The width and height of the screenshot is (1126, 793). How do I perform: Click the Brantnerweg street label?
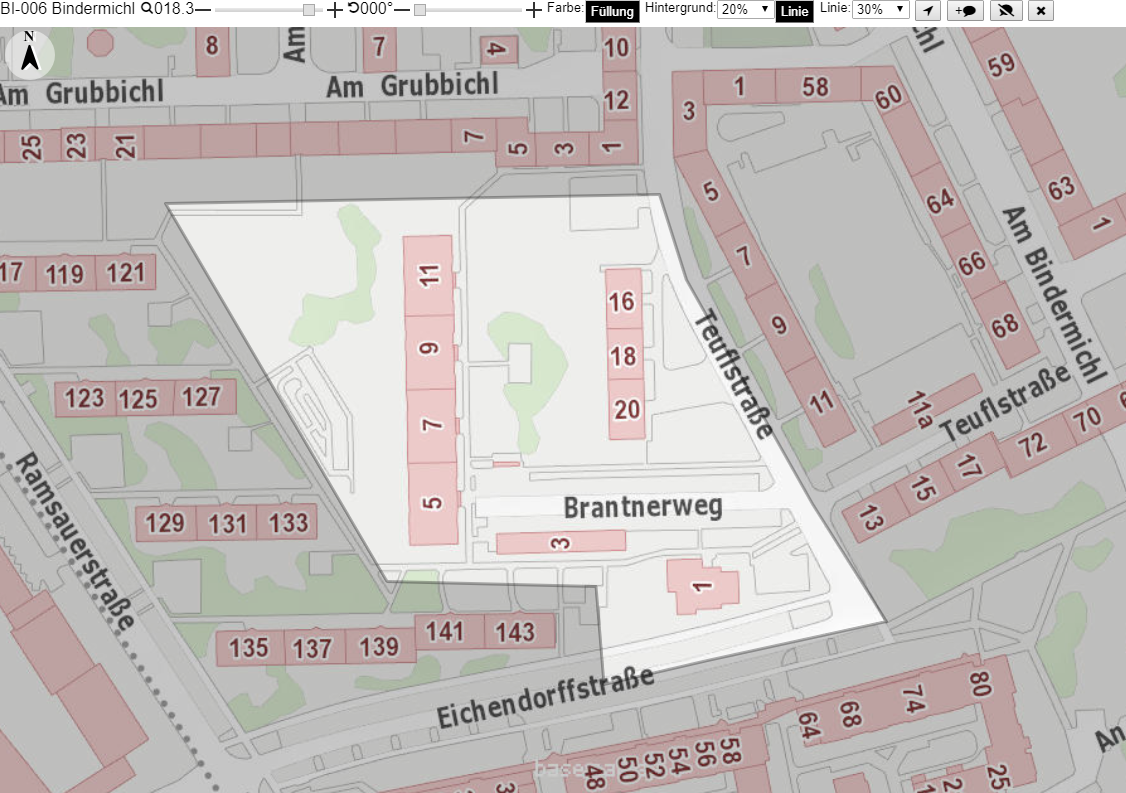point(643,507)
